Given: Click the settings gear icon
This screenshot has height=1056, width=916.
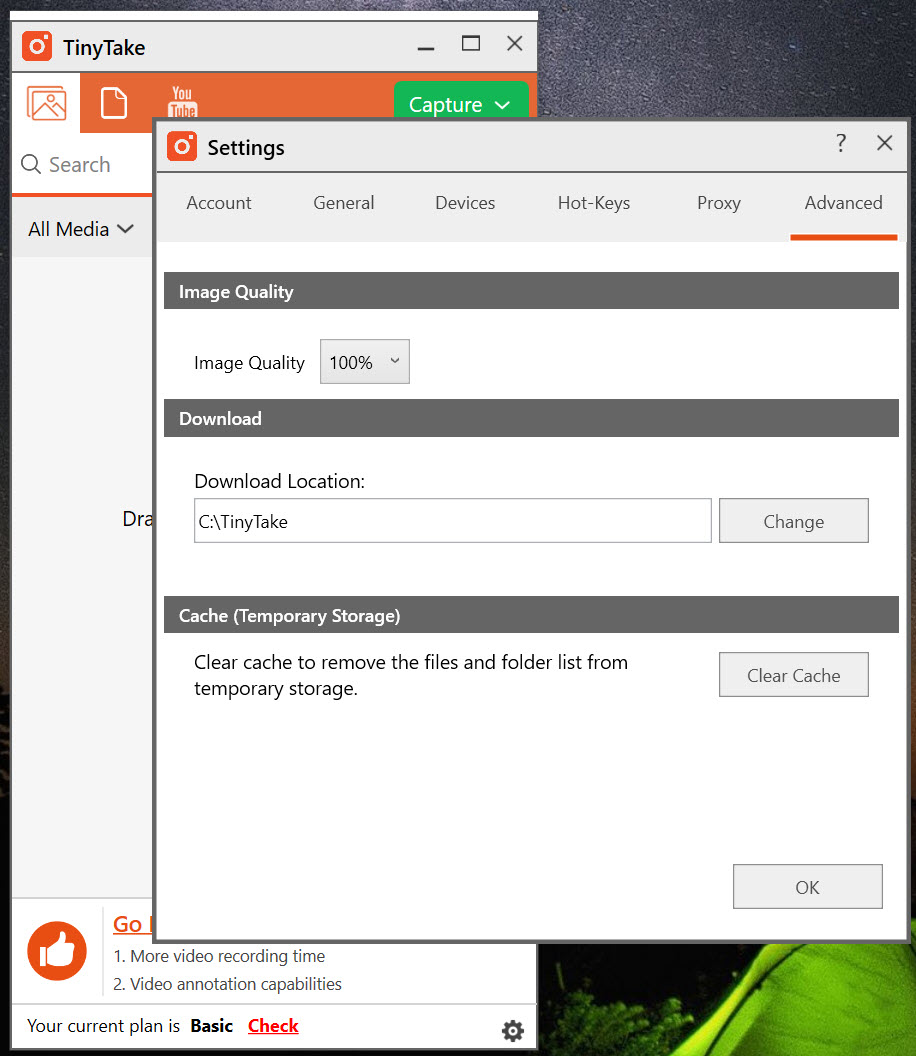Looking at the screenshot, I should coord(513,1031).
